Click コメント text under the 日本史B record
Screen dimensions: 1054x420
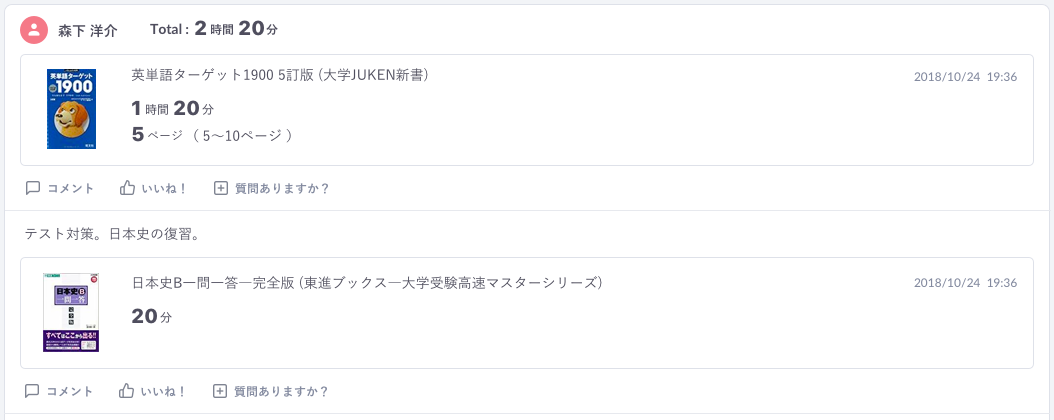[70, 391]
